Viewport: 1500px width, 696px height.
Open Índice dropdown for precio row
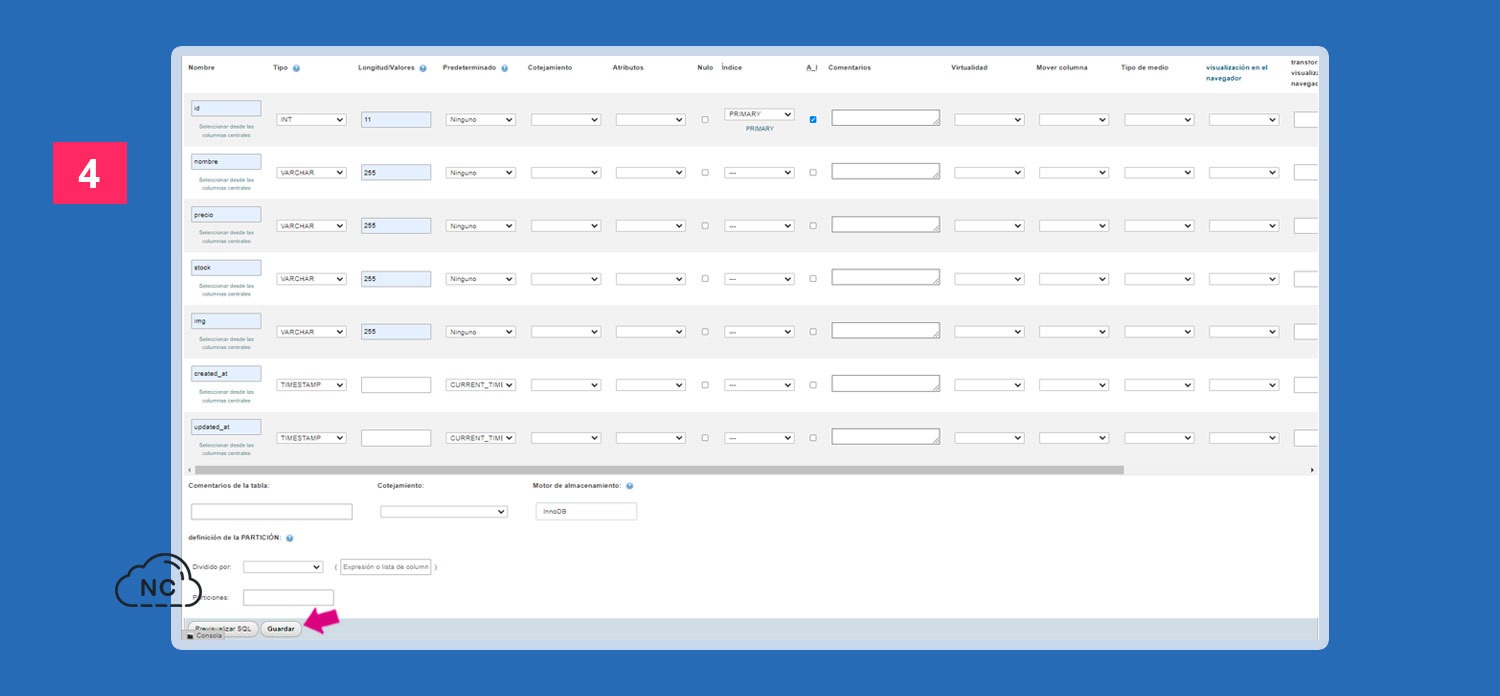[x=760, y=226]
